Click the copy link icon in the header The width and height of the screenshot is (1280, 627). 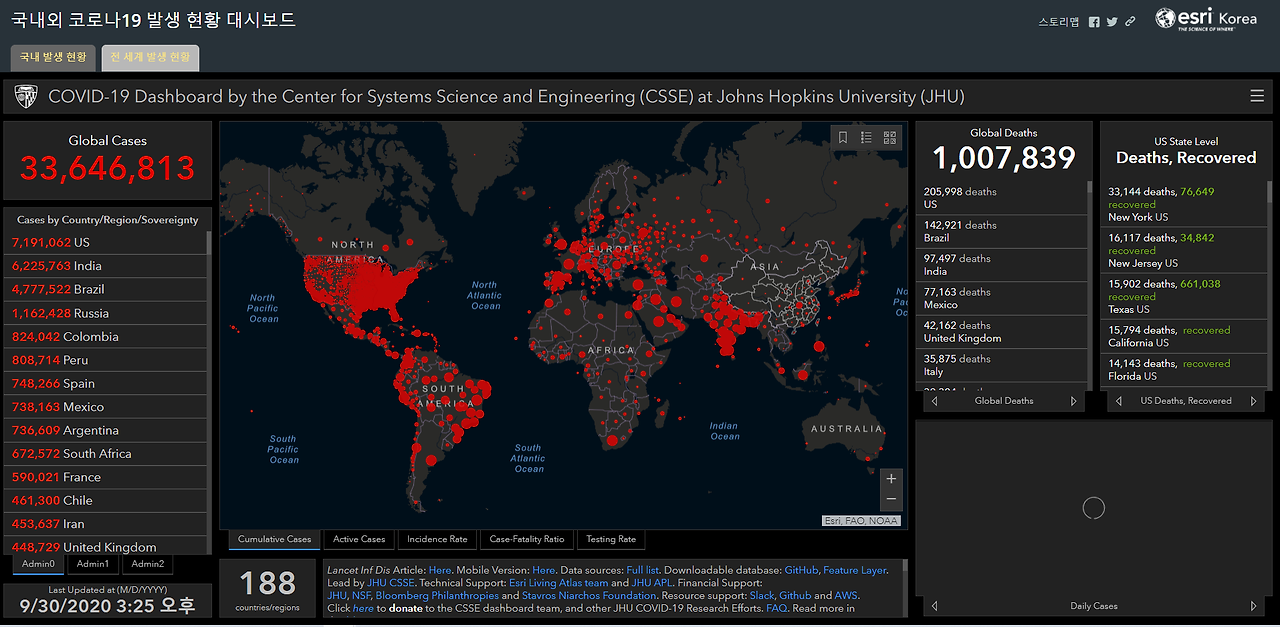[x=1129, y=21]
